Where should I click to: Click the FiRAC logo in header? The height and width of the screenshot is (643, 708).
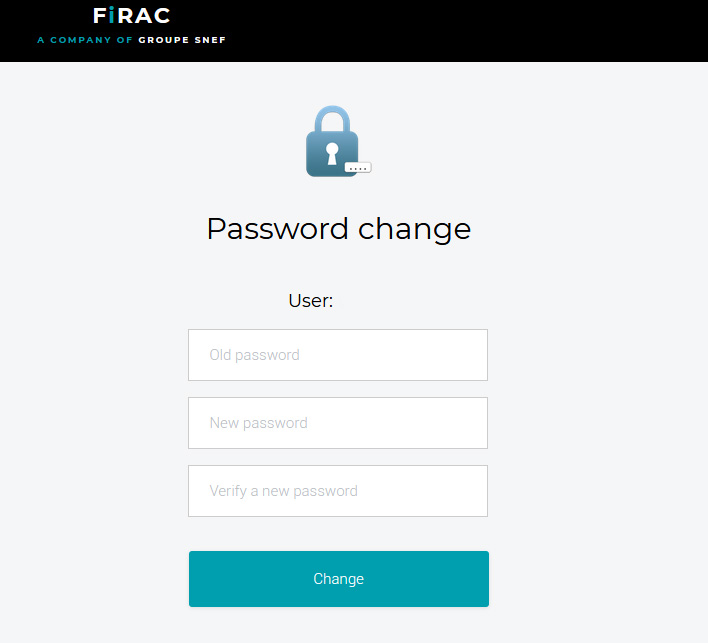click(x=131, y=16)
